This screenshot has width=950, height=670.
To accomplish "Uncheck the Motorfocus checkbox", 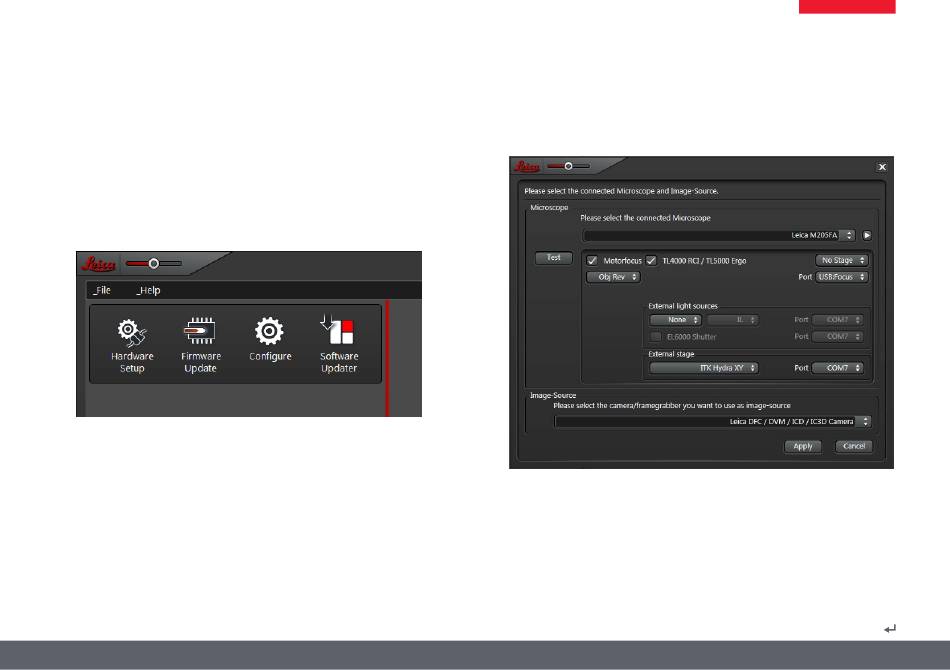I will [593, 261].
